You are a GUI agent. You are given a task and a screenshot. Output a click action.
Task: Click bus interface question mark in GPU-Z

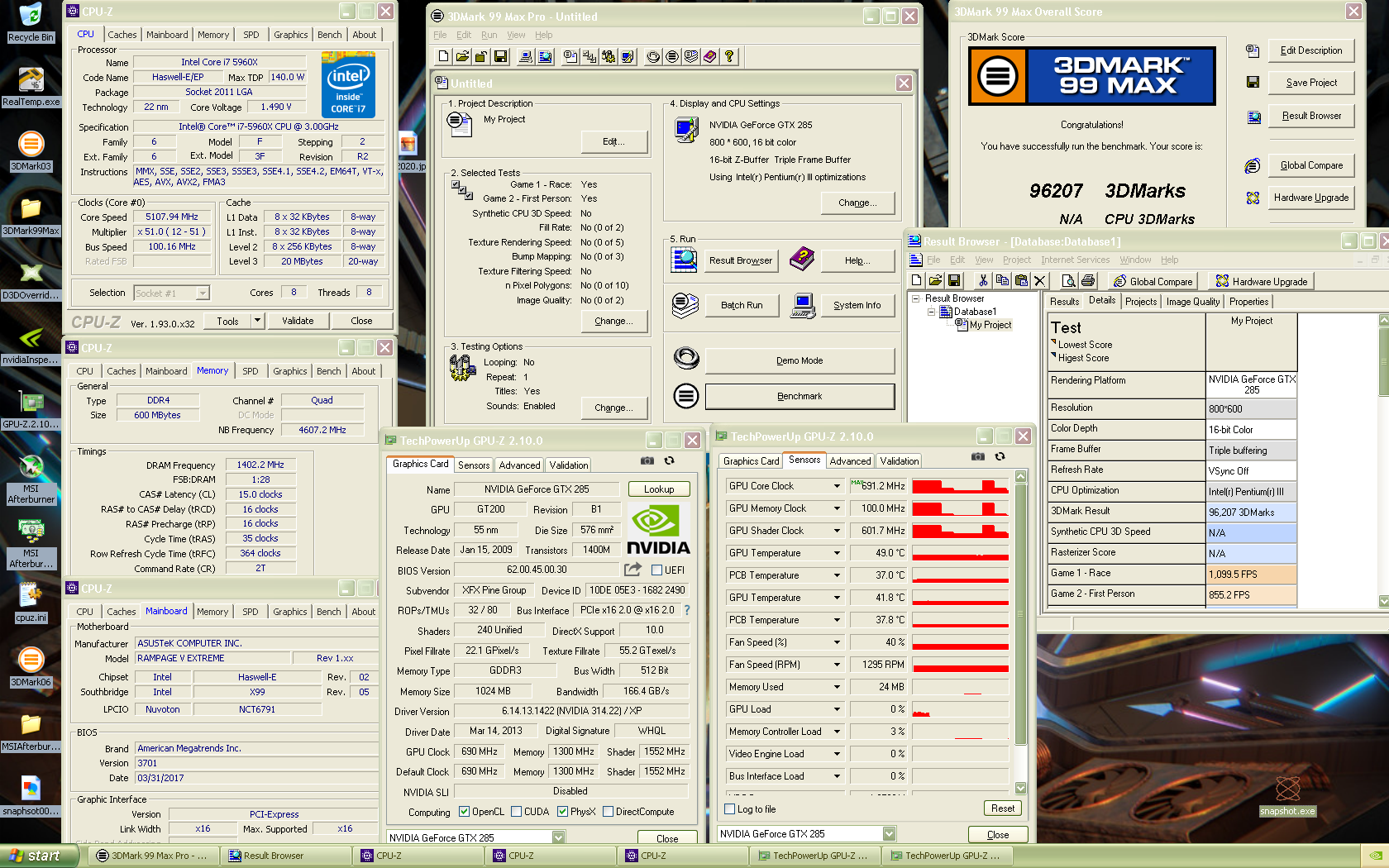pos(686,610)
